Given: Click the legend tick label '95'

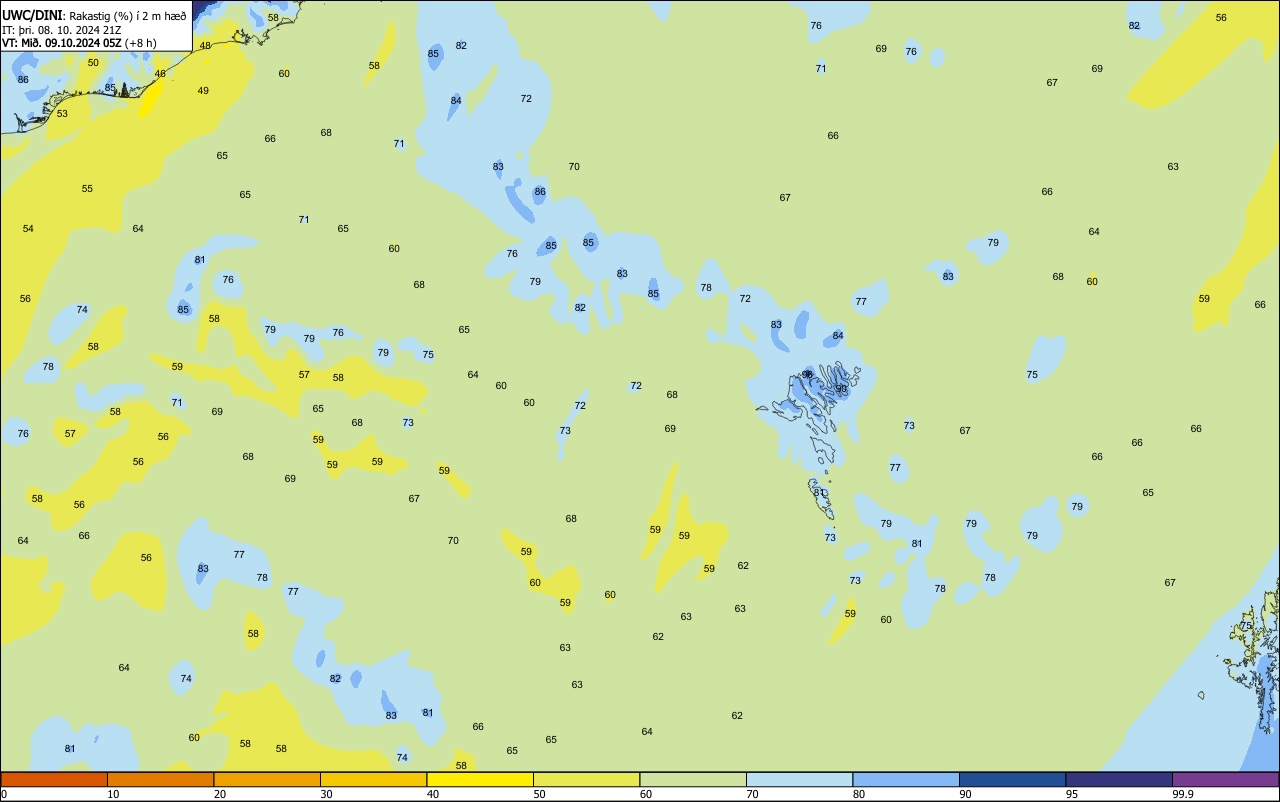Looking at the screenshot, I should [x=1071, y=794].
